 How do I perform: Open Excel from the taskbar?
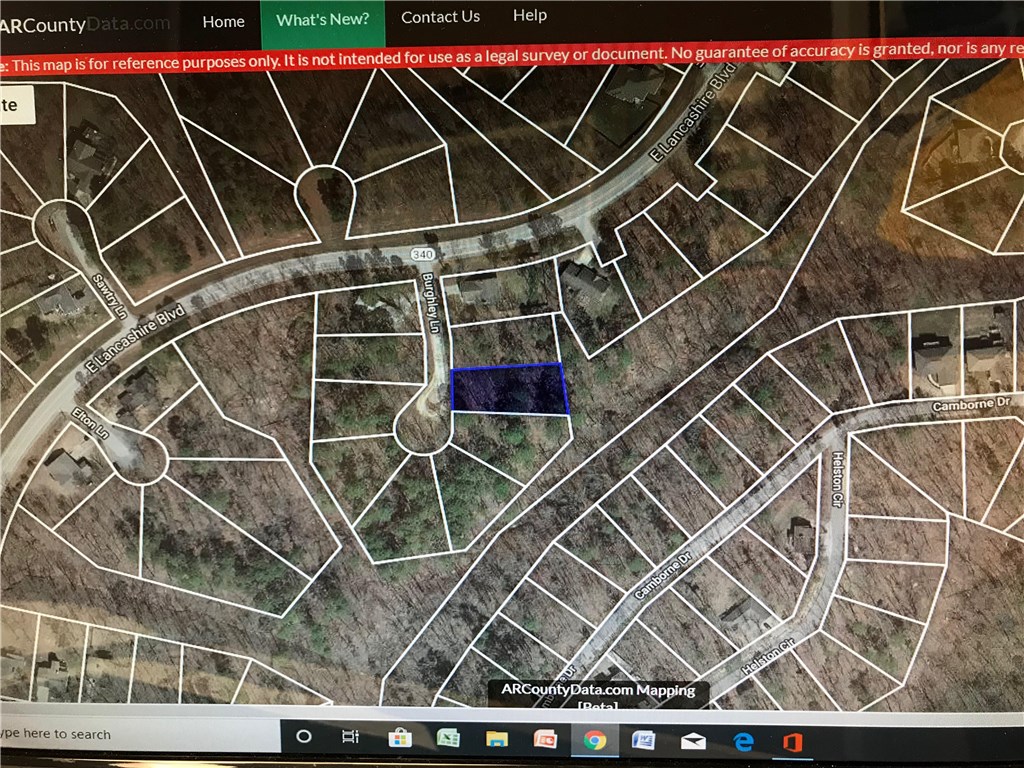[448, 739]
